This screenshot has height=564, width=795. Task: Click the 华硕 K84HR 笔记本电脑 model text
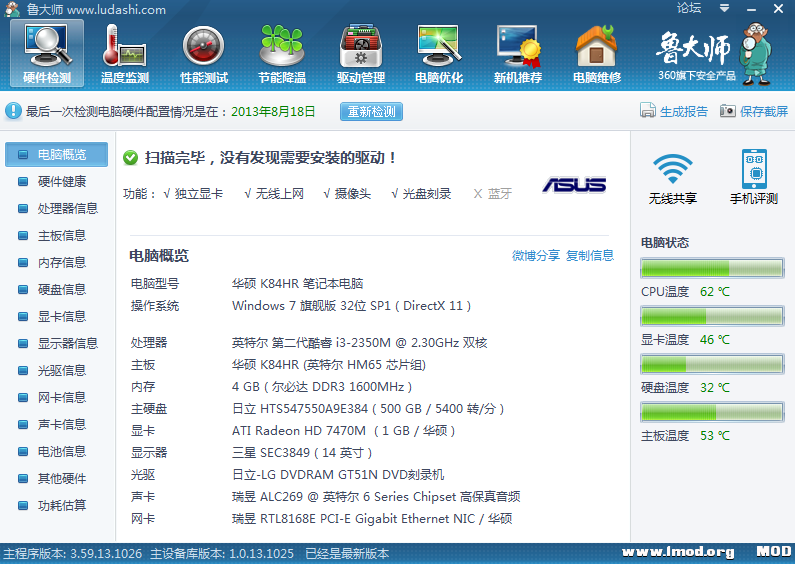click(x=298, y=284)
